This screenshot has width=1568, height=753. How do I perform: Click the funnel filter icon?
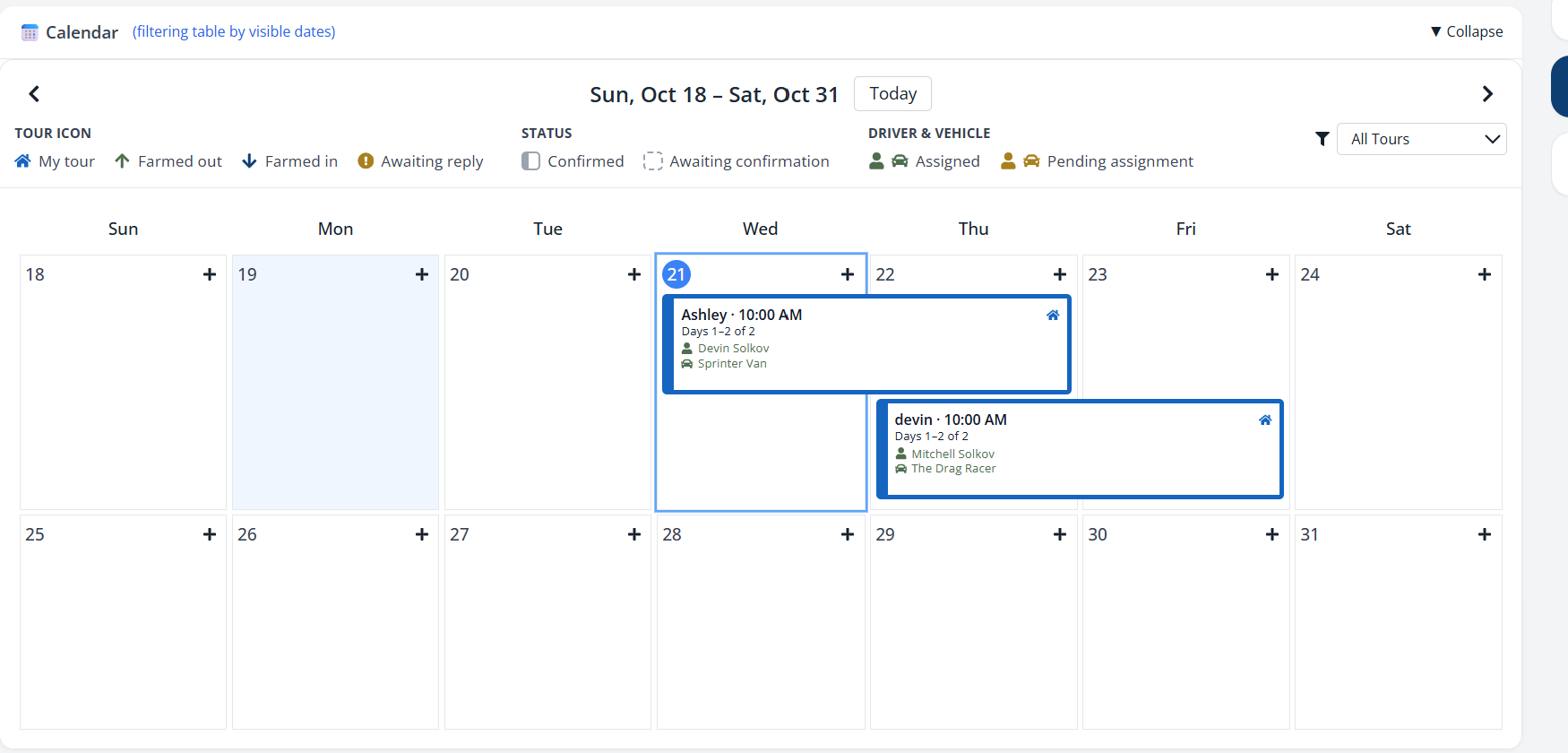click(1322, 139)
